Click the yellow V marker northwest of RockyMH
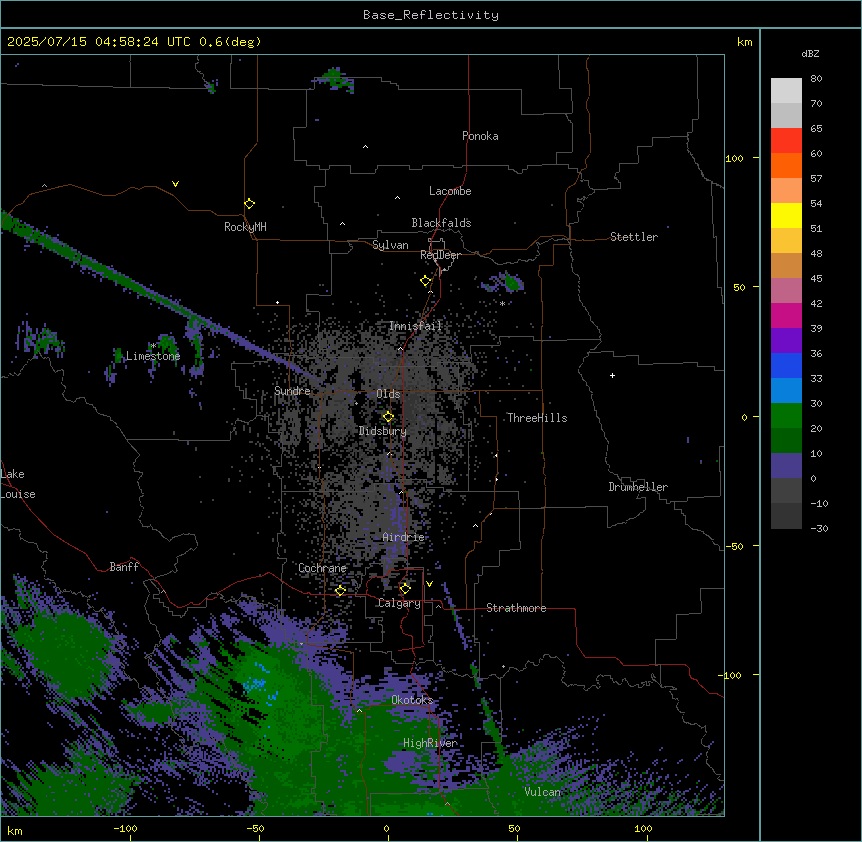862x842 pixels. (x=175, y=184)
